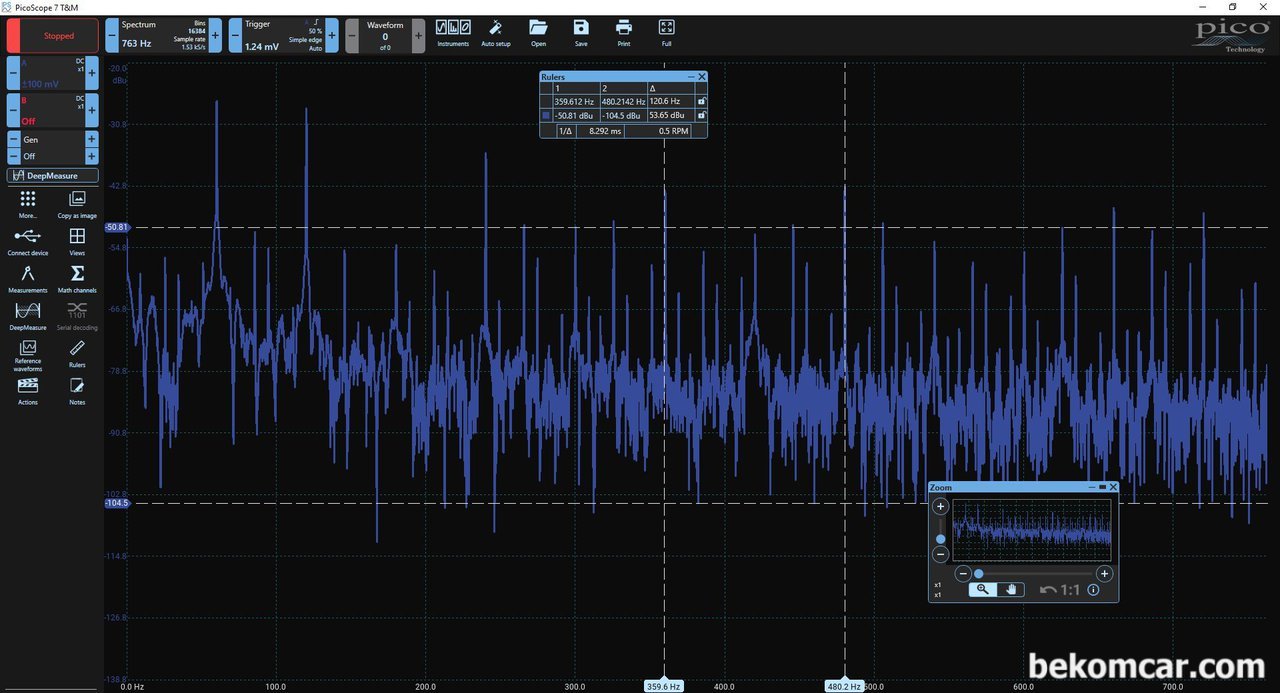This screenshot has height=693, width=1280.
Task: Open a saved waveform file
Action: (539, 33)
